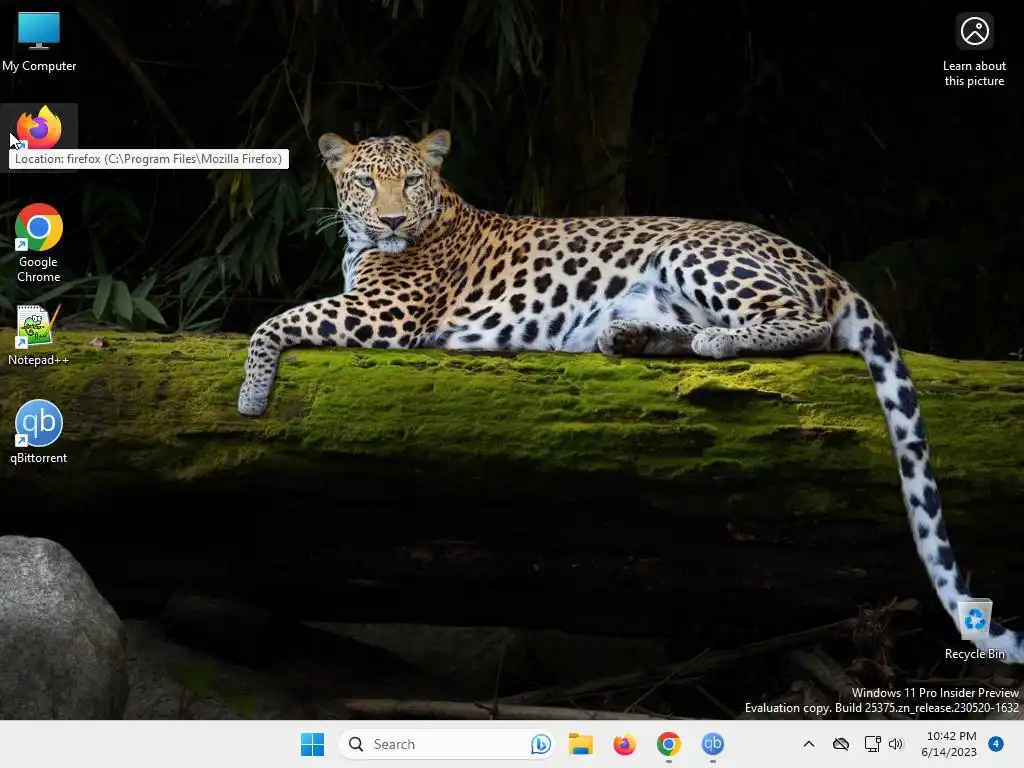1024x768 pixels.
Task: Switch to Chrome on the taskbar
Action: click(668, 744)
